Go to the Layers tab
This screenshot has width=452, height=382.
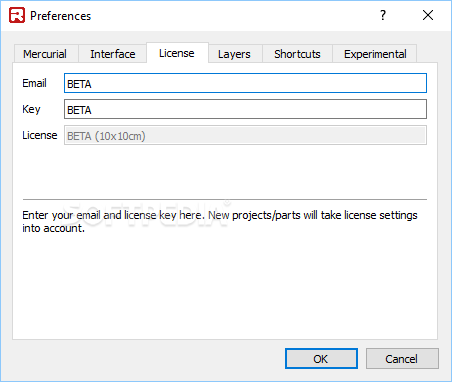pyautogui.click(x=235, y=54)
